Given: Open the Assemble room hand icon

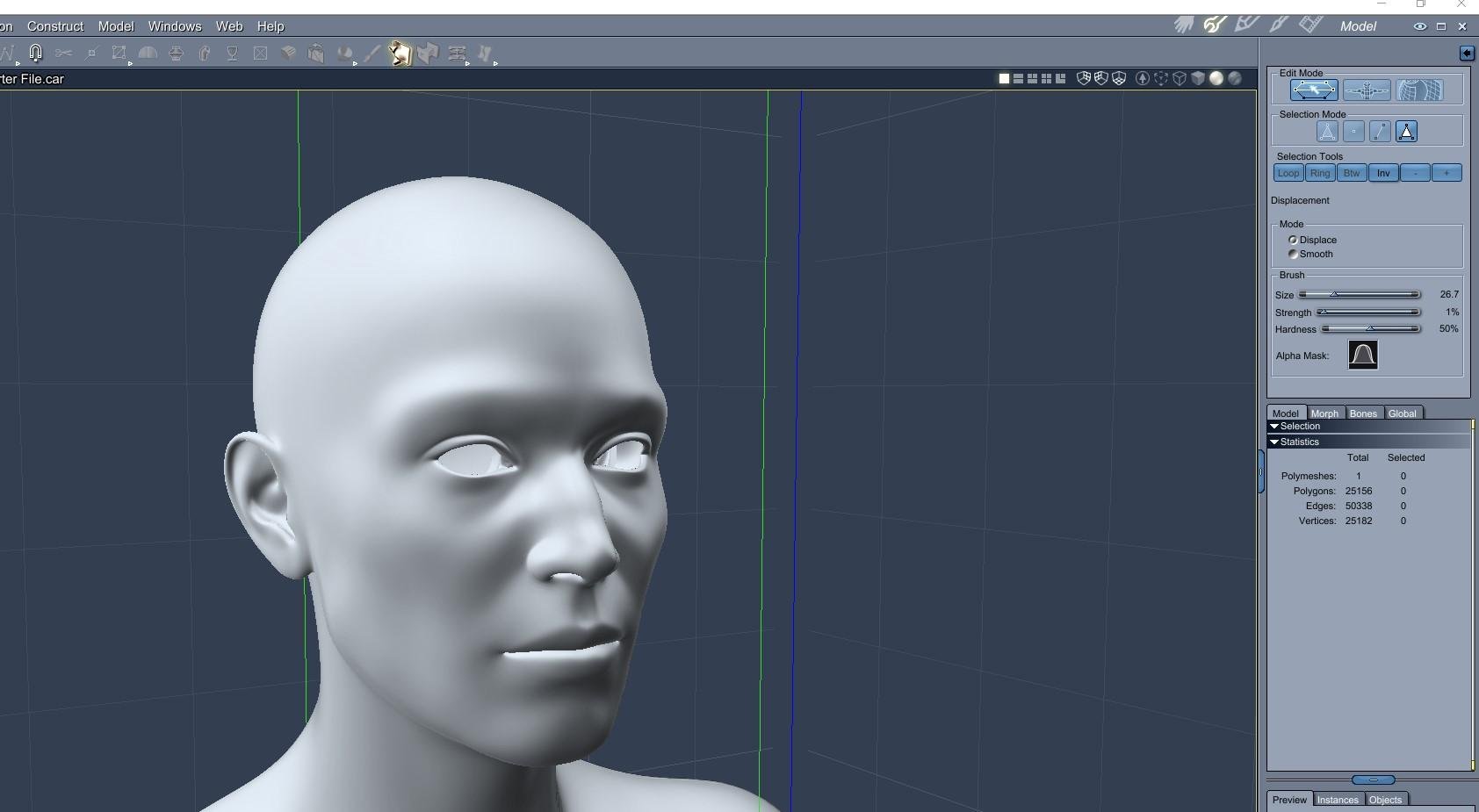Looking at the screenshot, I should [x=1183, y=25].
